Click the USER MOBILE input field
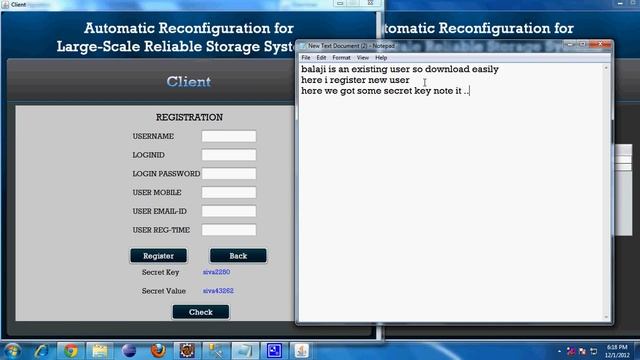Viewport: 640px width, 360px height. pos(229,192)
